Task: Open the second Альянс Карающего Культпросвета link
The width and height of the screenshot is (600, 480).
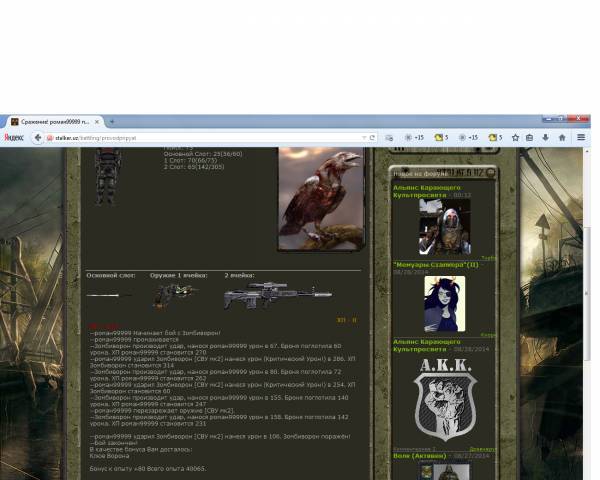Action: pos(427,346)
